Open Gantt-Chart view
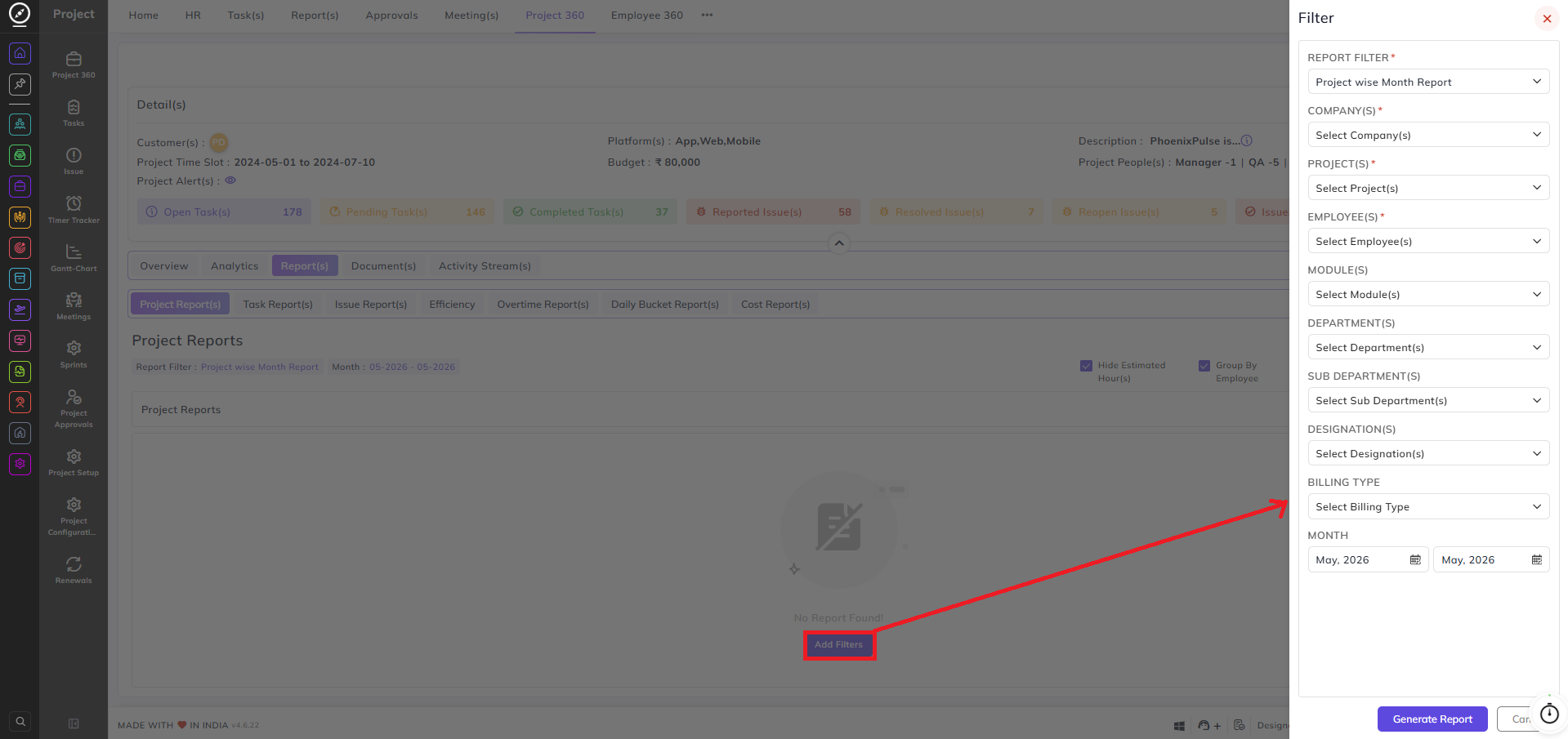Screen dimensions: 1568x739 [x=74, y=258]
